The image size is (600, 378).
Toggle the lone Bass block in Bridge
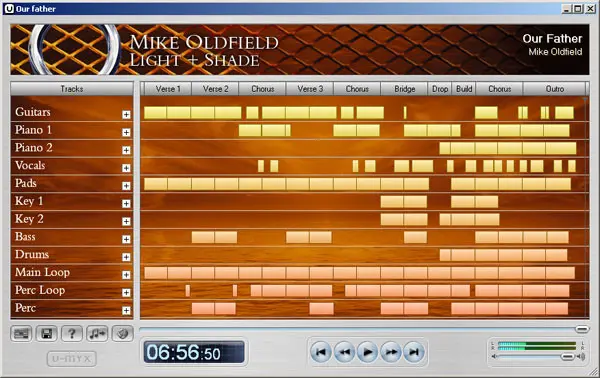click(x=415, y=237)
